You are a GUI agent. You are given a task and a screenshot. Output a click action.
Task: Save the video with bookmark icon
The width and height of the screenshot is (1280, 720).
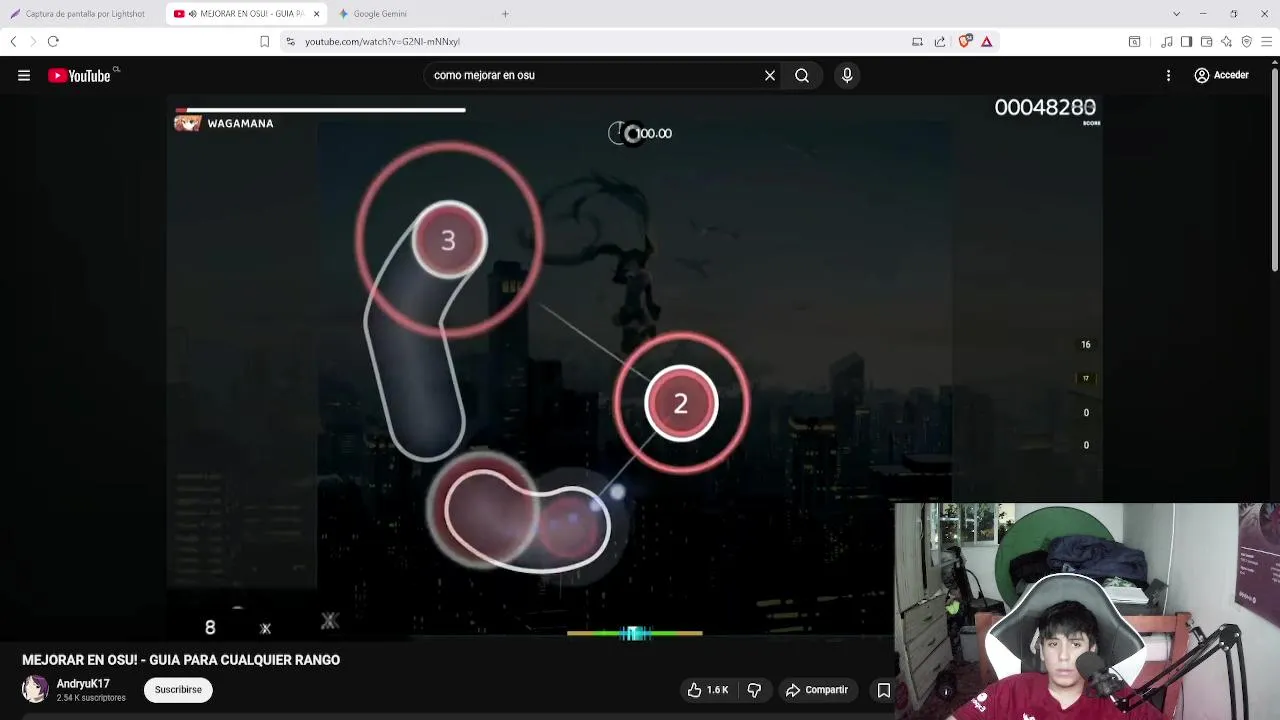(884, 690)
